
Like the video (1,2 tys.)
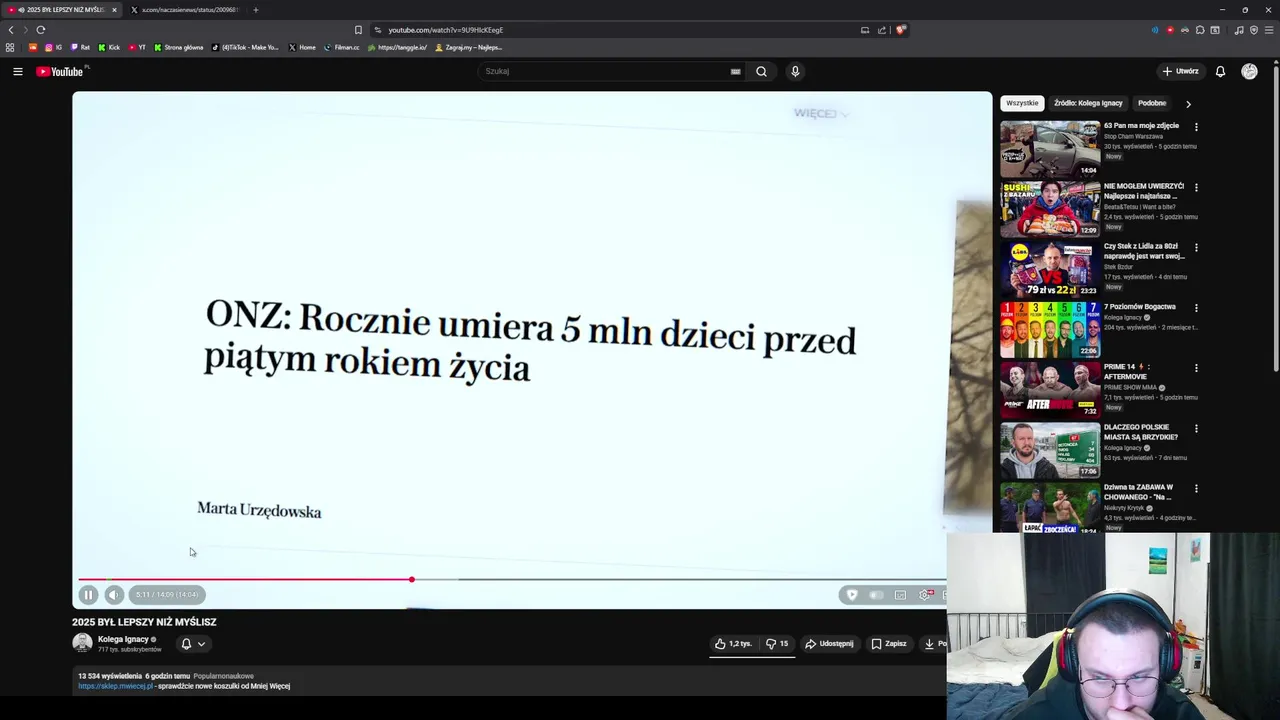733,644
